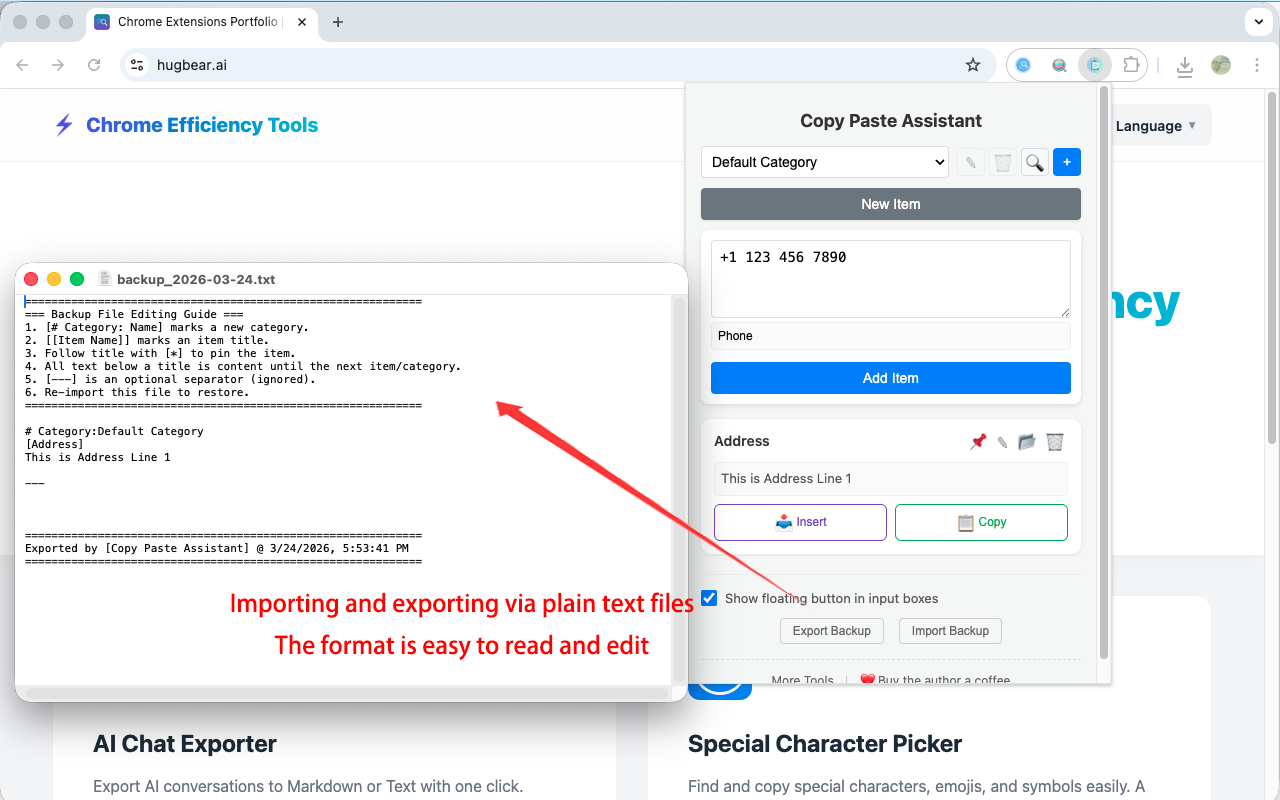
Task: Click the magnifier search icon beside category
Action: pyautogui.click(x=1035, y=162)
